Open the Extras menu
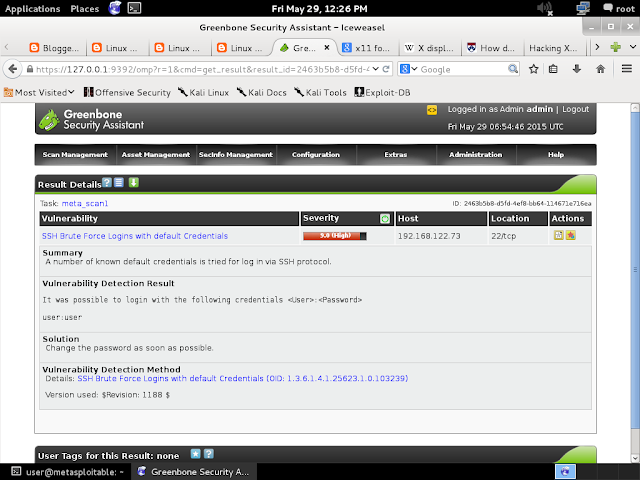The width and height of the screenshot is (640, 480). pos(396,155)
